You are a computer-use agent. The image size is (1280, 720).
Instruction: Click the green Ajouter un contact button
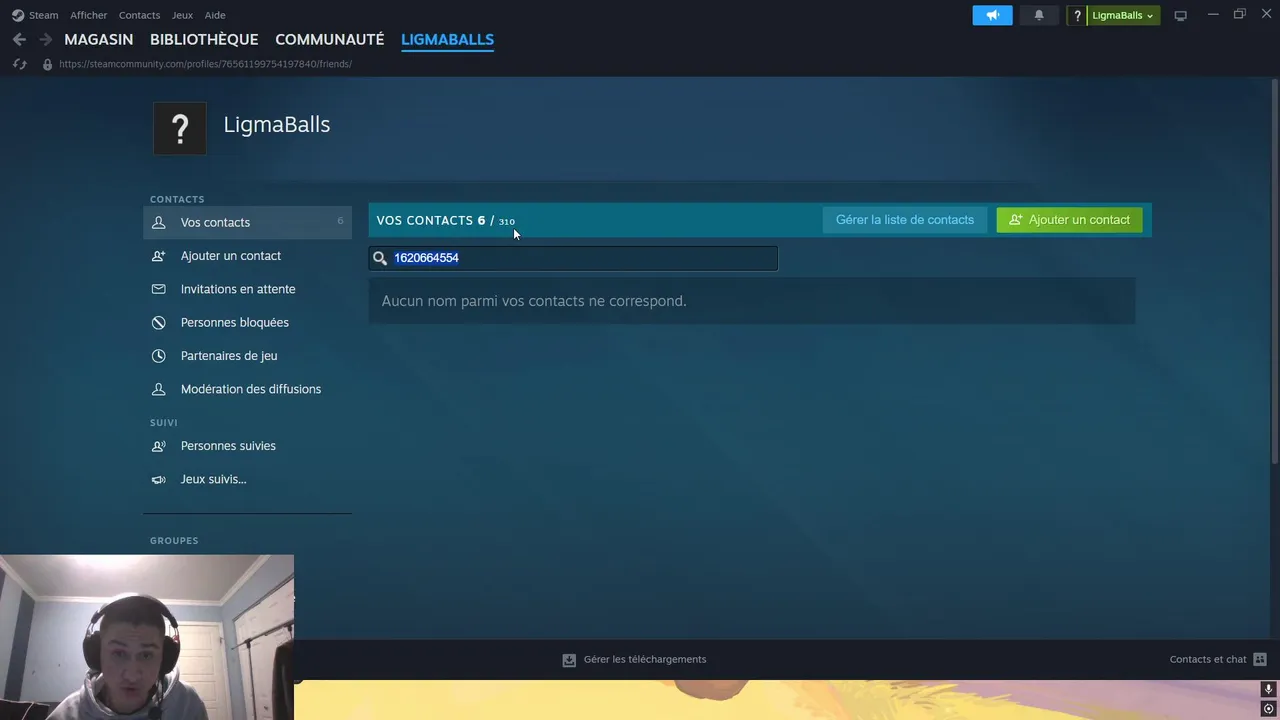(x=1069, y=220)
